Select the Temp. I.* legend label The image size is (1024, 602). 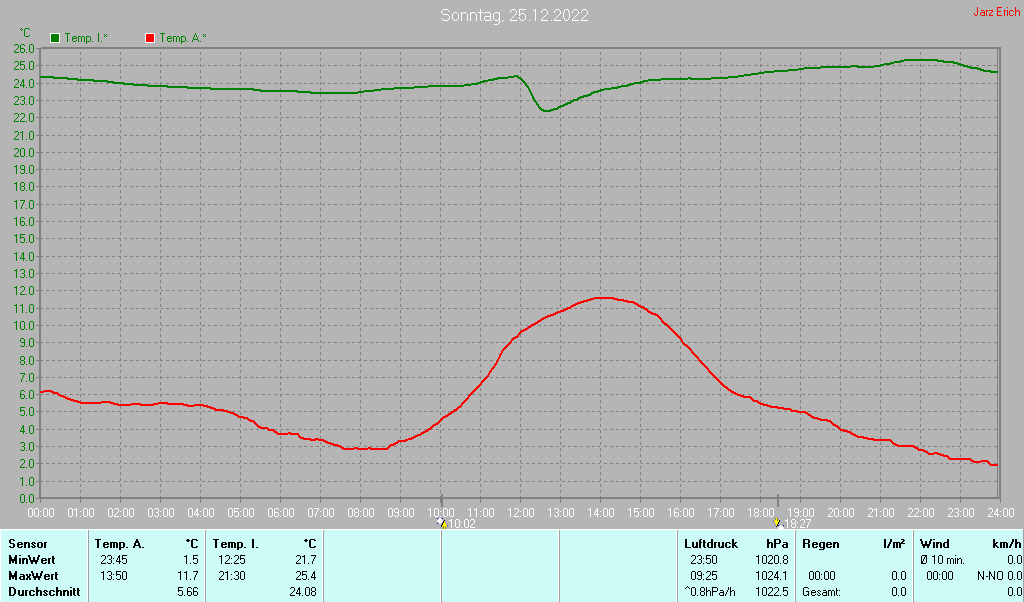[x=86, y=38]
